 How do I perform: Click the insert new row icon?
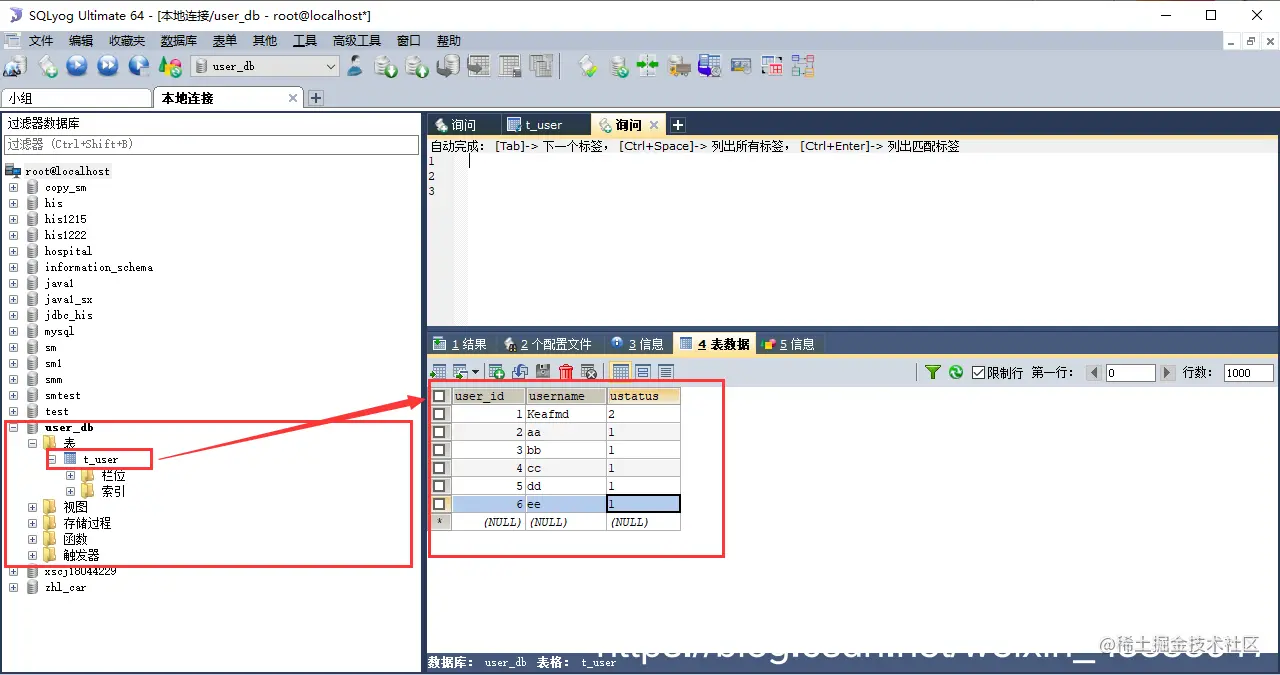[496, 372]
